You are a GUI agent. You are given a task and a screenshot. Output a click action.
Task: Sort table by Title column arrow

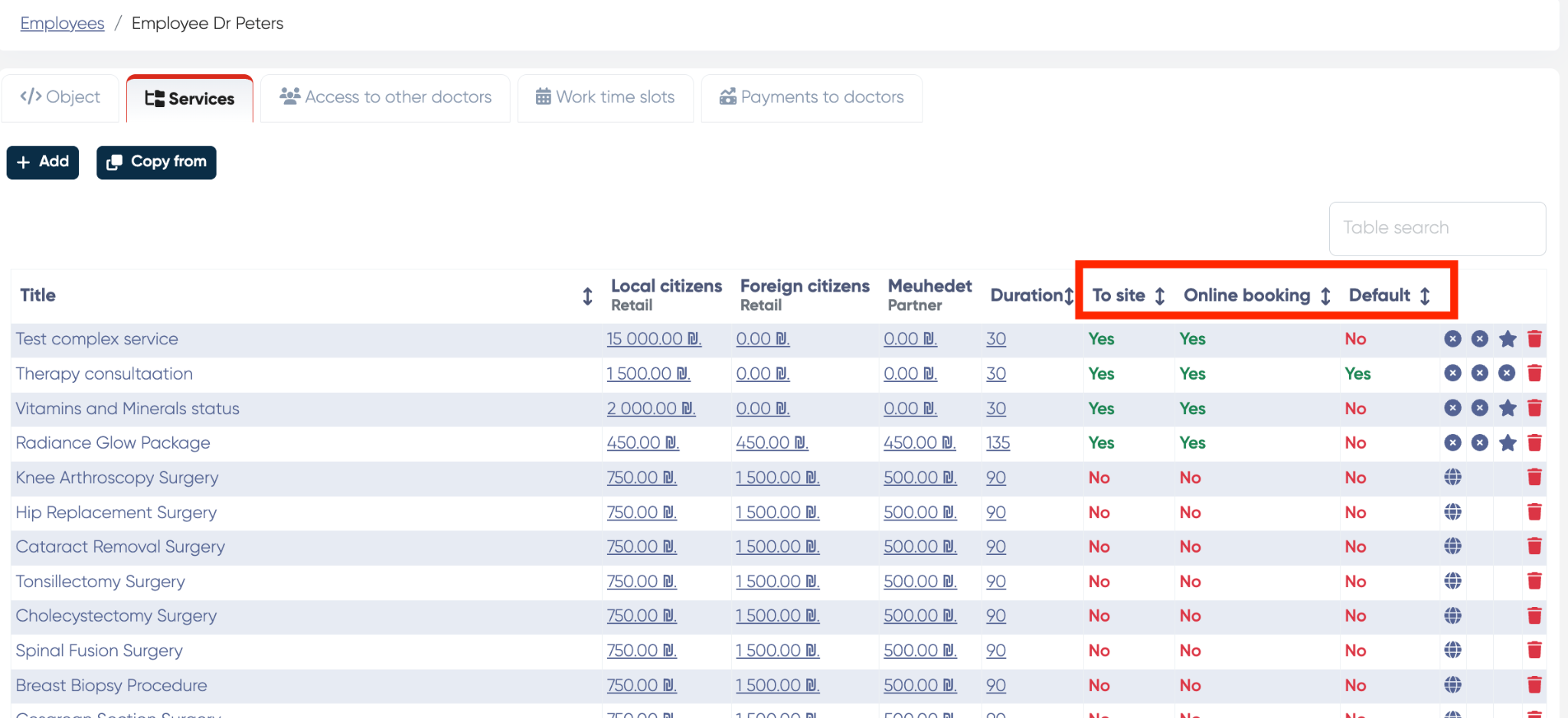tap(587, 296)
